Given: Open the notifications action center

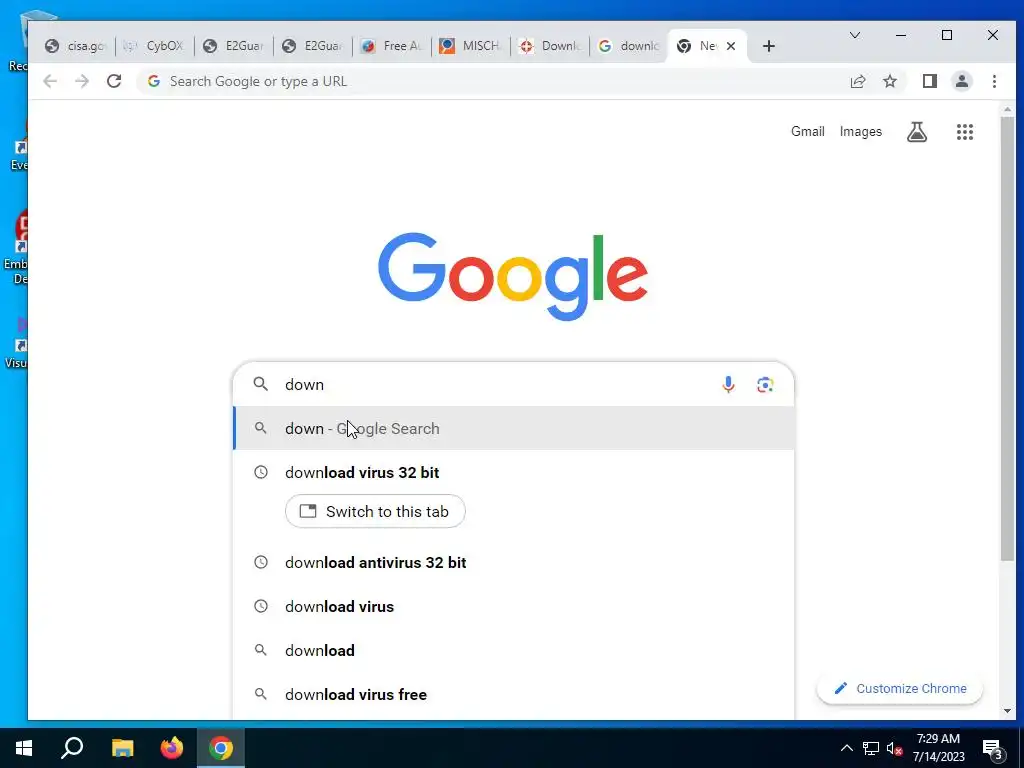Looking at the screenshot, I should pos(993,748).
